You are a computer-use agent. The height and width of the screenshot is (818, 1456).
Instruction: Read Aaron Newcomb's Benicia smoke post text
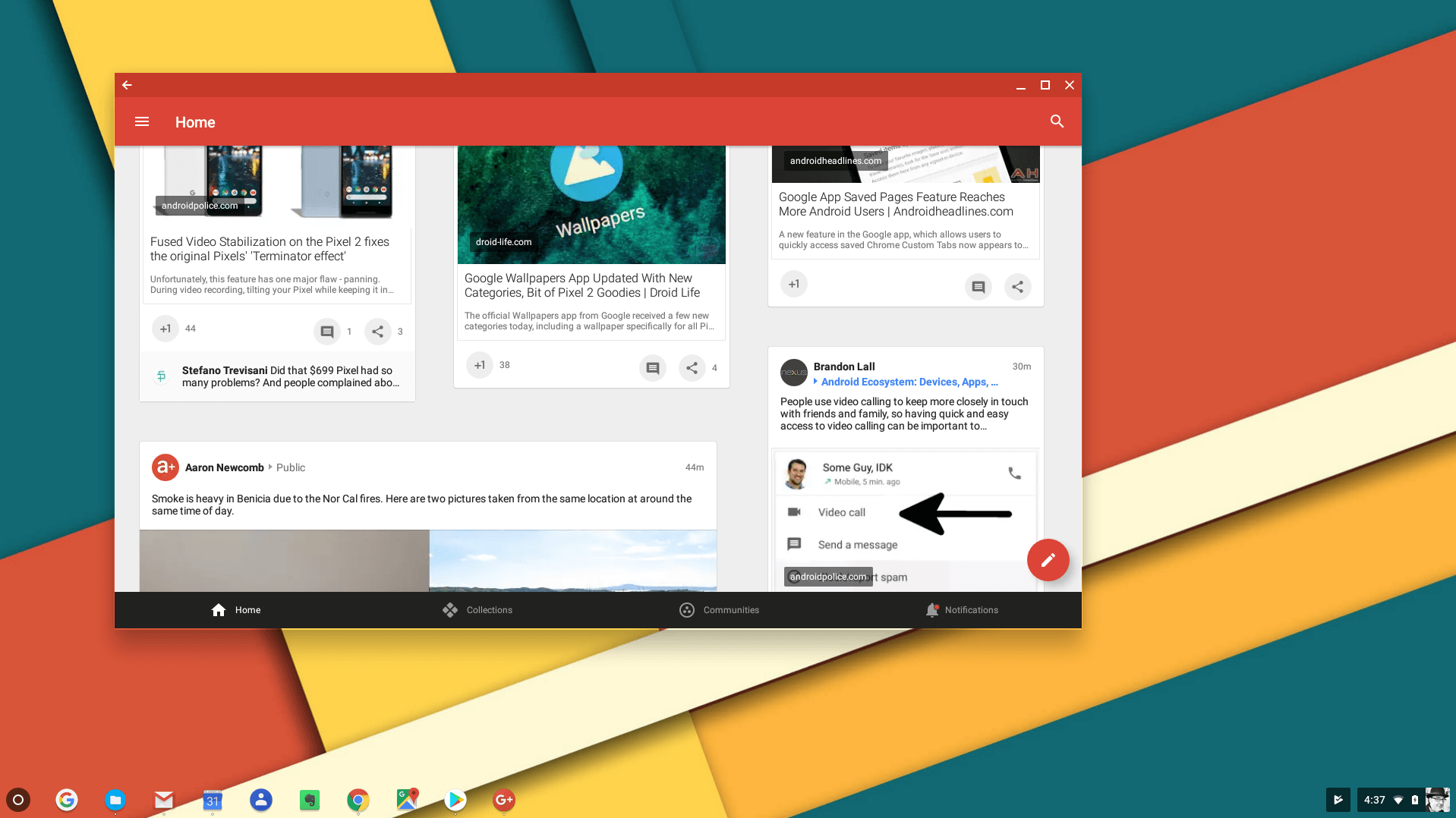click(421, 505)
